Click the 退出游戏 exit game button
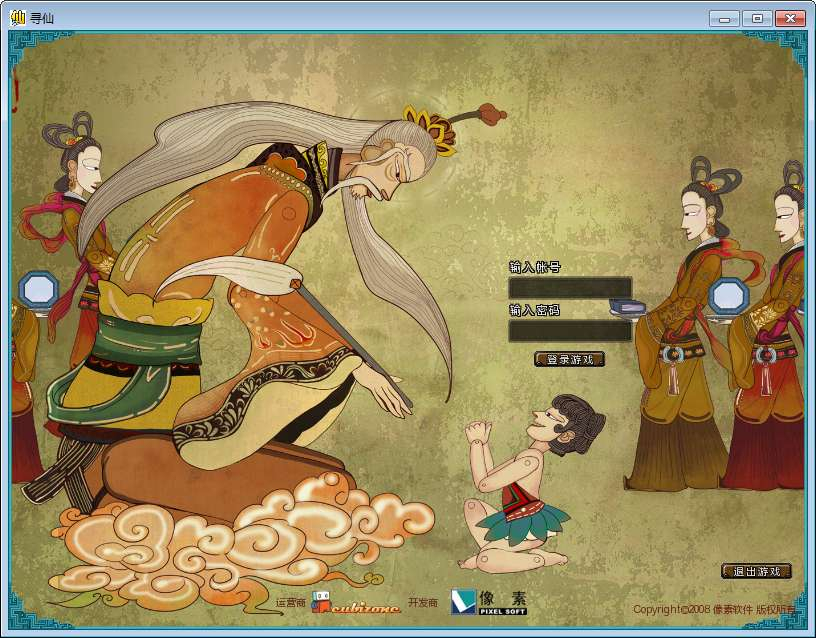Screen dimensions: 816x638 point(756,571)
